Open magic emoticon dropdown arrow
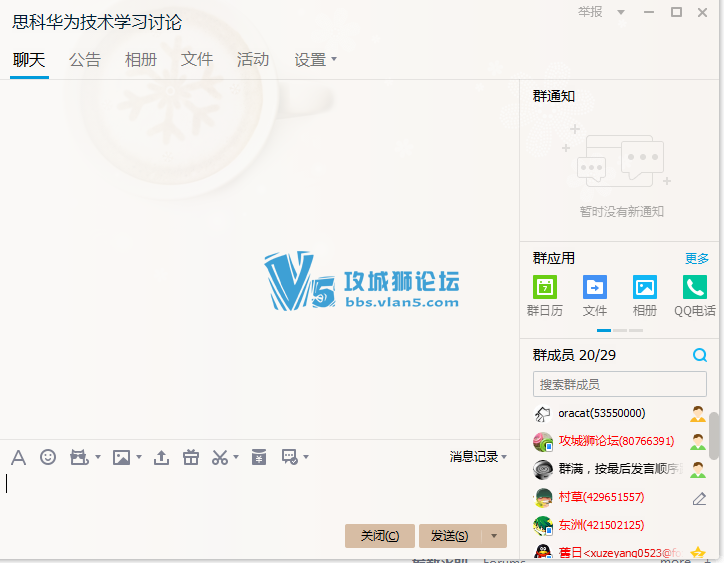 pos(98,457)
